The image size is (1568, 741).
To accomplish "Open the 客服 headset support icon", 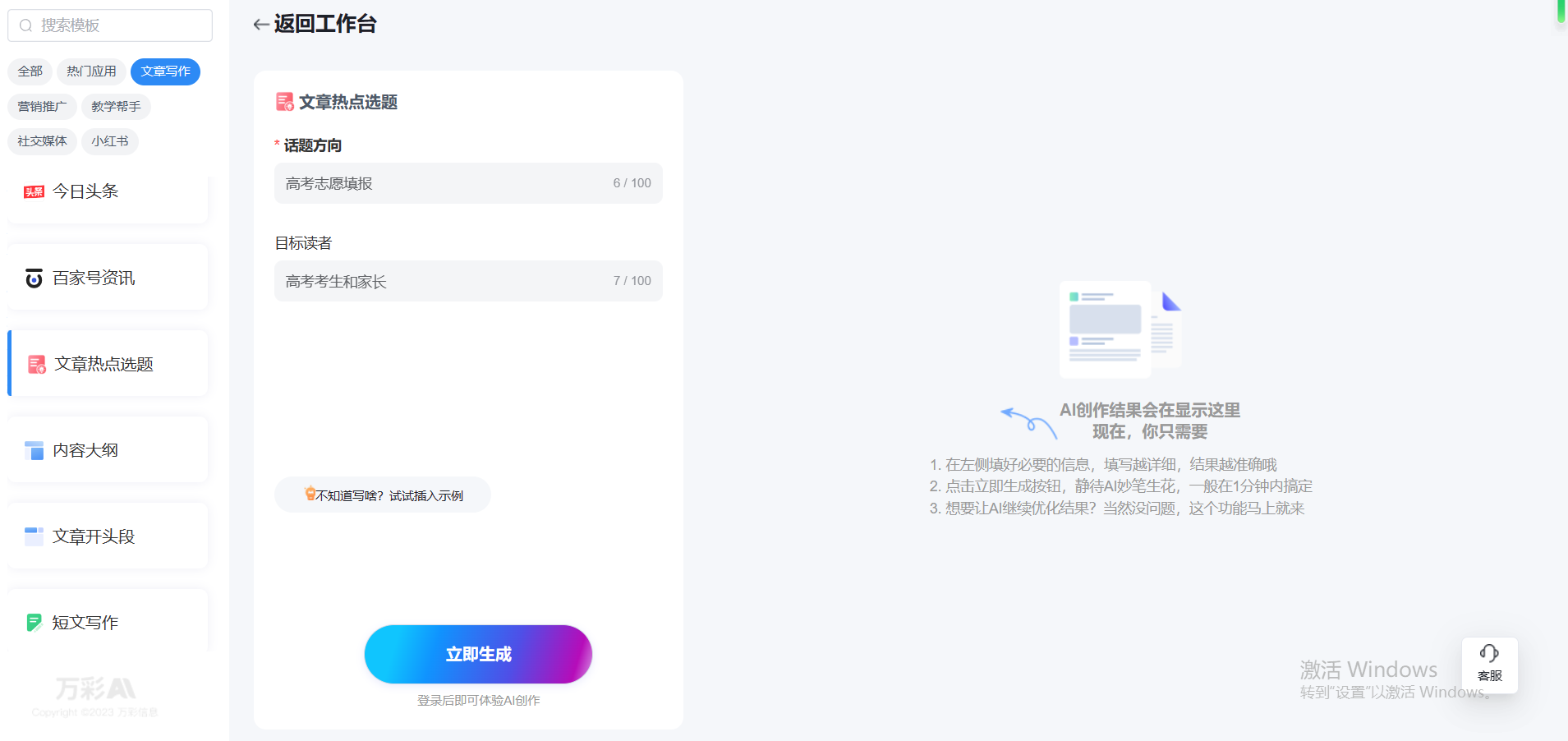I will pos(1489,654).
